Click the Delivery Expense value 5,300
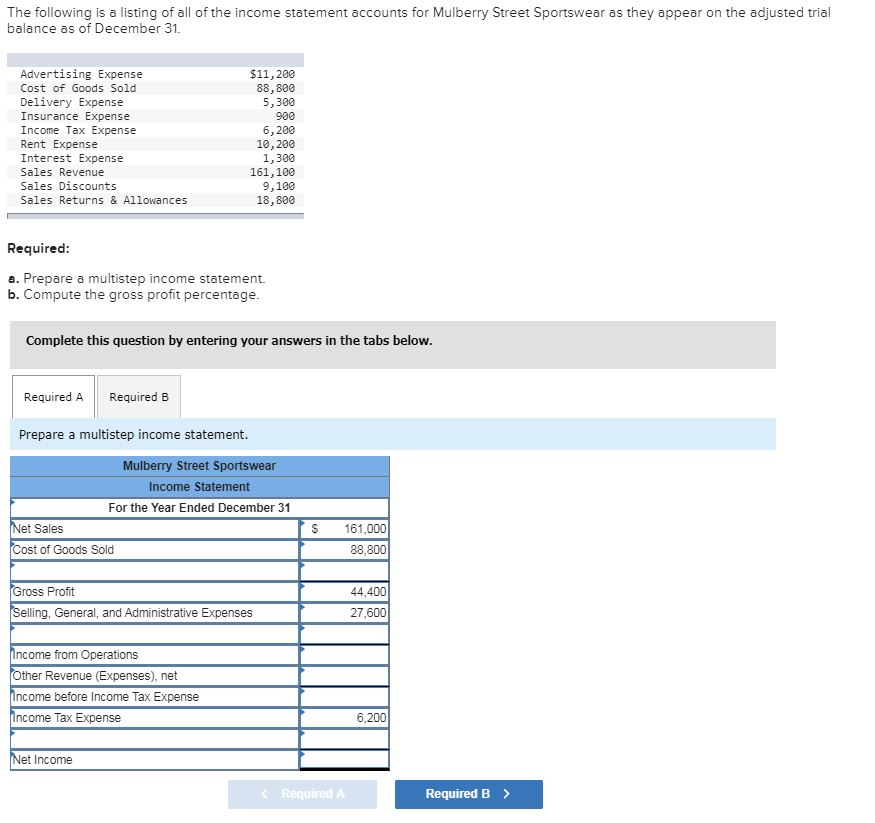The width and height of the screenshot is (875, 823). tap(279, 103)
